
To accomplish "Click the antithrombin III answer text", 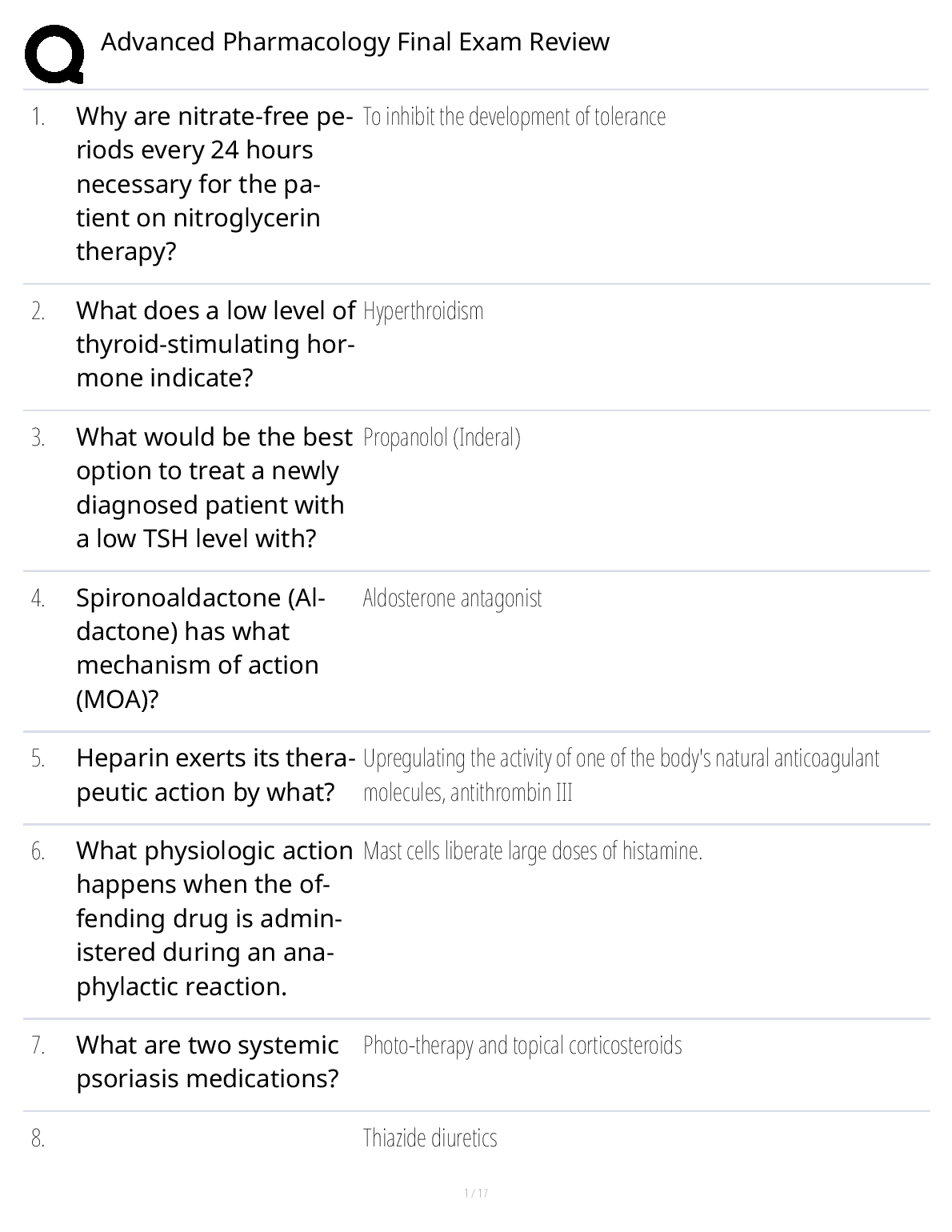I will (621, 775).
